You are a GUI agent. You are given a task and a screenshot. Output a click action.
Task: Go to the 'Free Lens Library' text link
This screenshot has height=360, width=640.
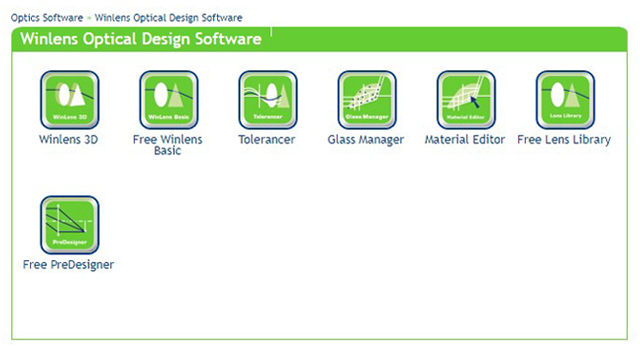pyautogui.click(x=564, y=140)
